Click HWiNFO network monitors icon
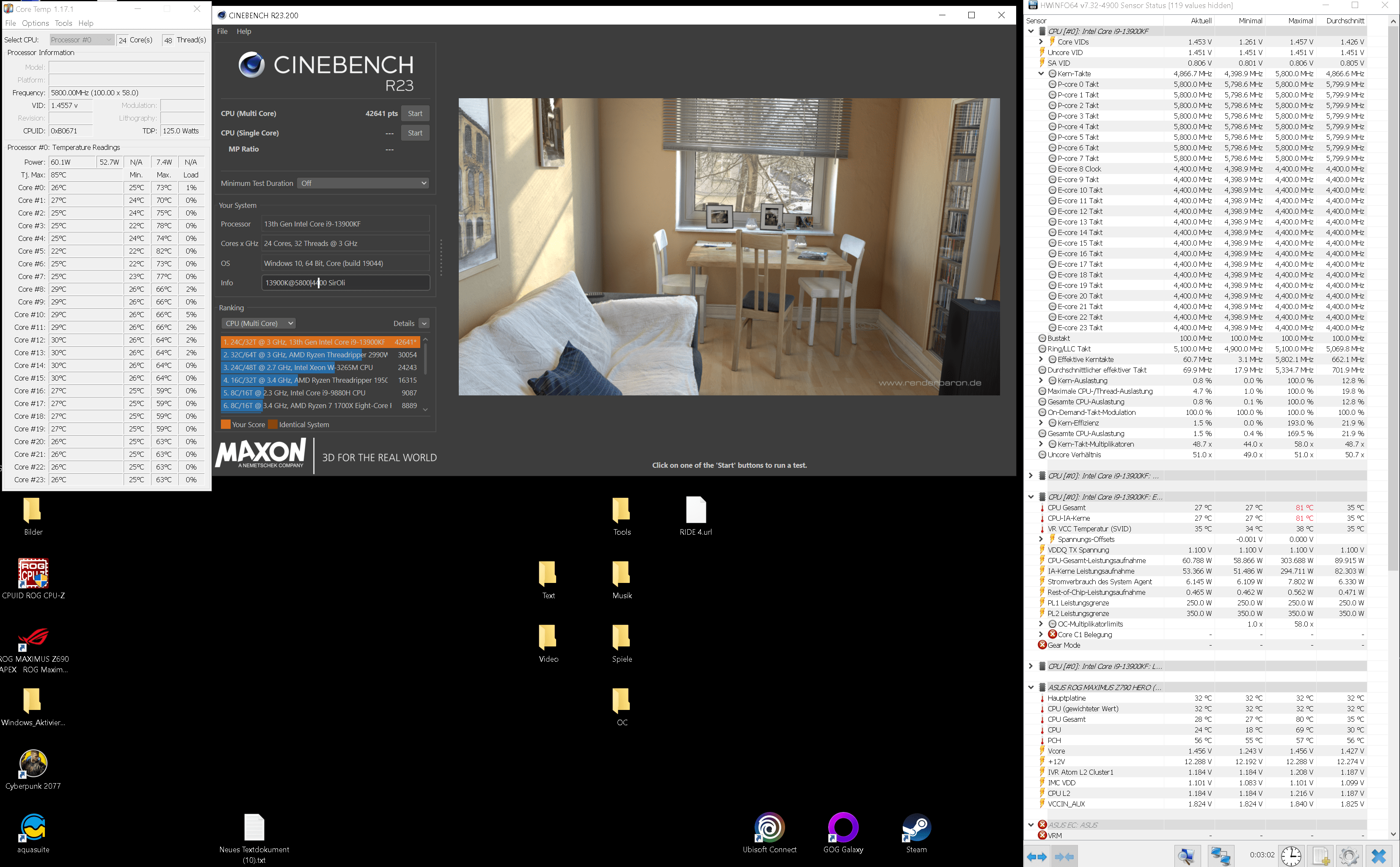Screen dimensions: 1400x867 (1221, 856)
